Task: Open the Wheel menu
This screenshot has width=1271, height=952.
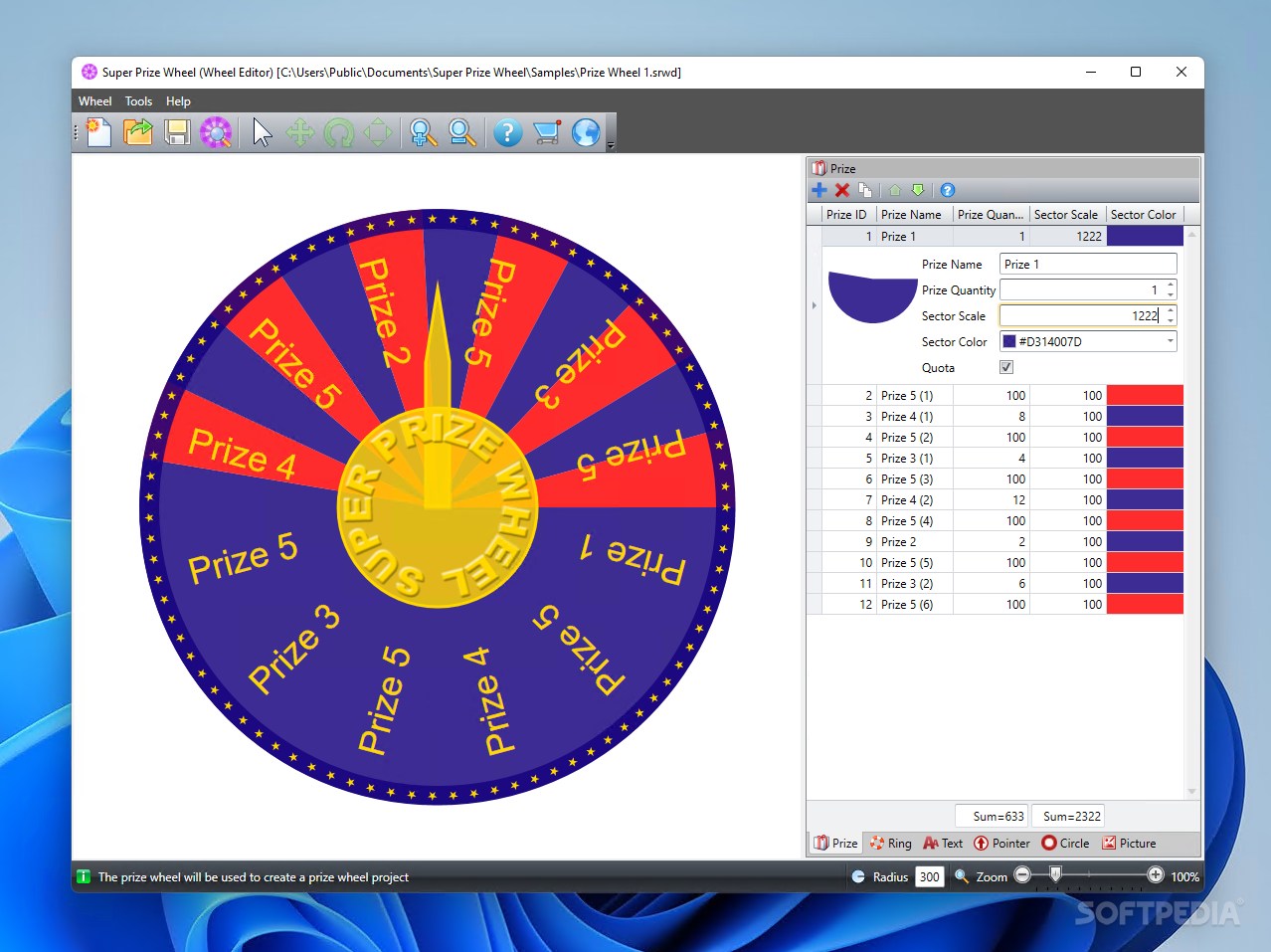Action: 94,101
